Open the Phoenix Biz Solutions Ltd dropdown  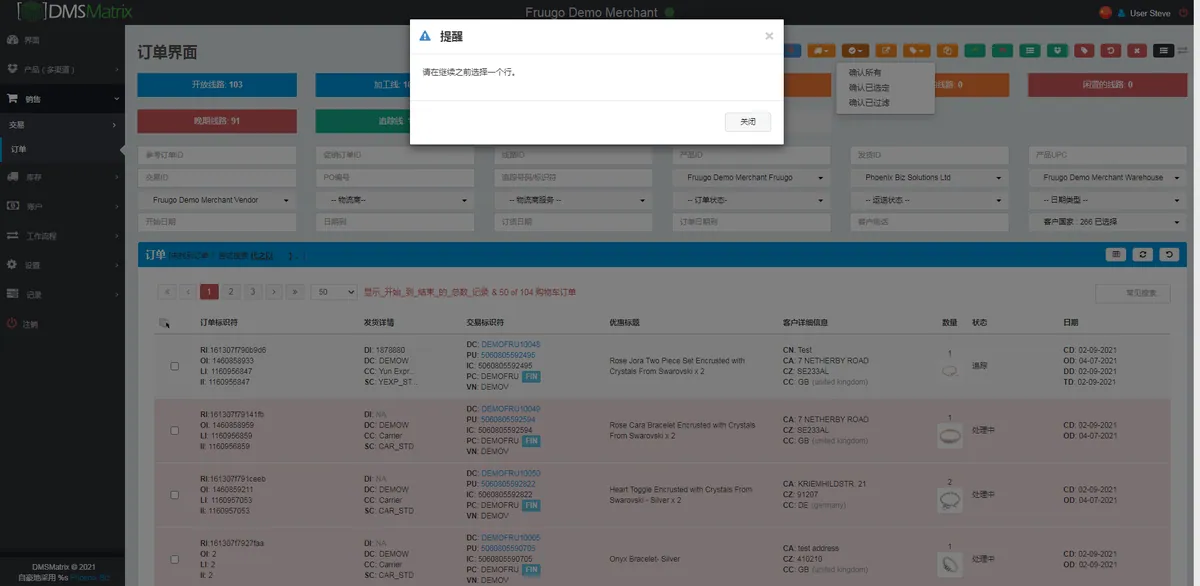coord(930,177)
